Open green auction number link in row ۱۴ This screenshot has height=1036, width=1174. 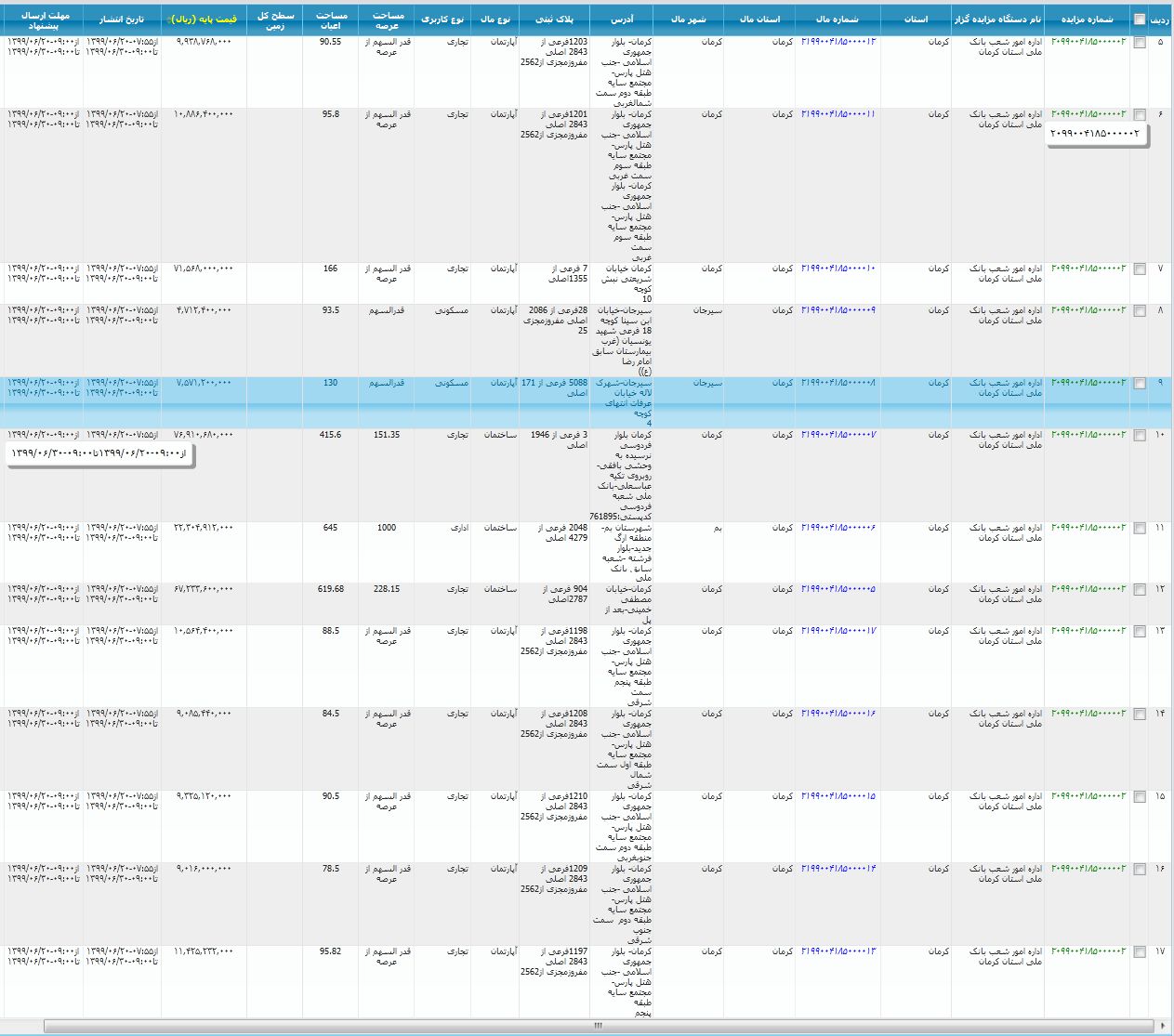tap(1088, 714)
